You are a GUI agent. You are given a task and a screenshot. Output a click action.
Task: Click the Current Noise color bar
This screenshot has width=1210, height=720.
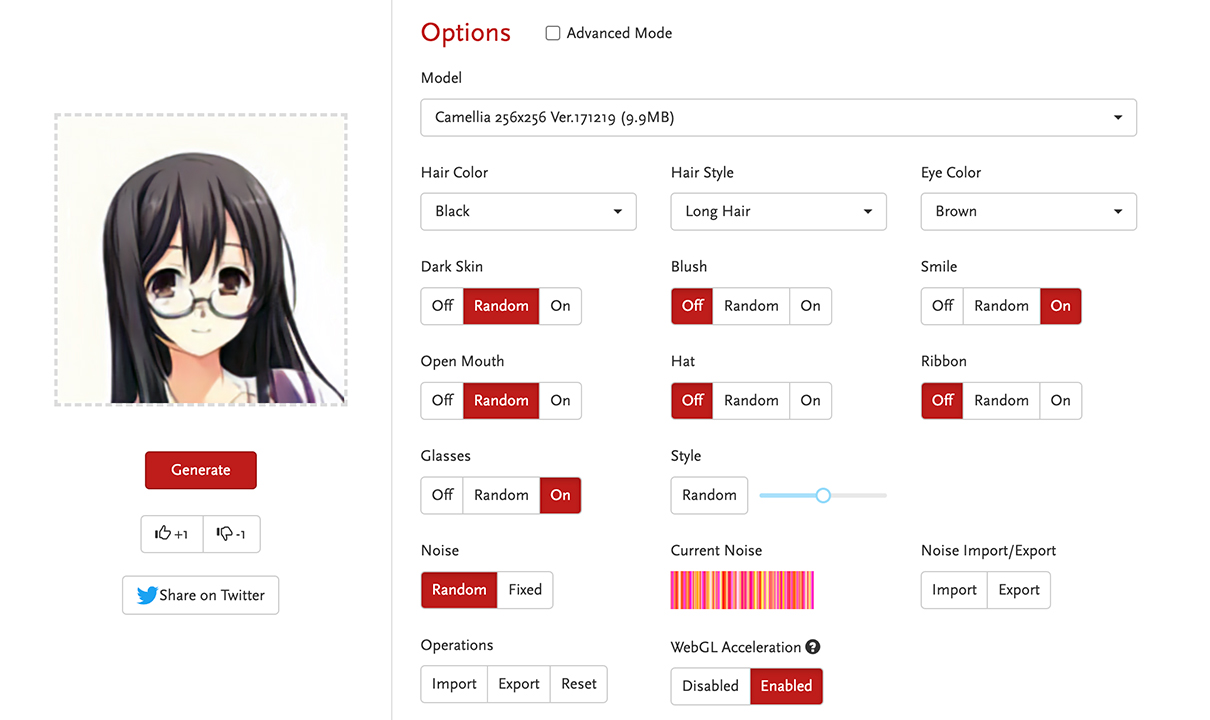pos(742,590)
